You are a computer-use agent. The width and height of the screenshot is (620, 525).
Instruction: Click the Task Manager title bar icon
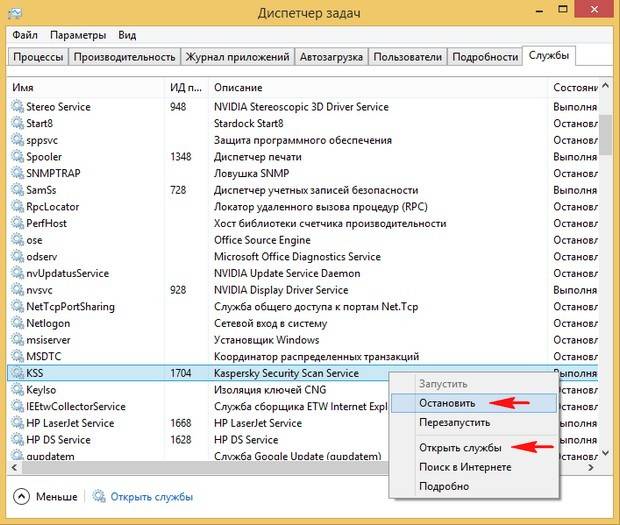15,13
